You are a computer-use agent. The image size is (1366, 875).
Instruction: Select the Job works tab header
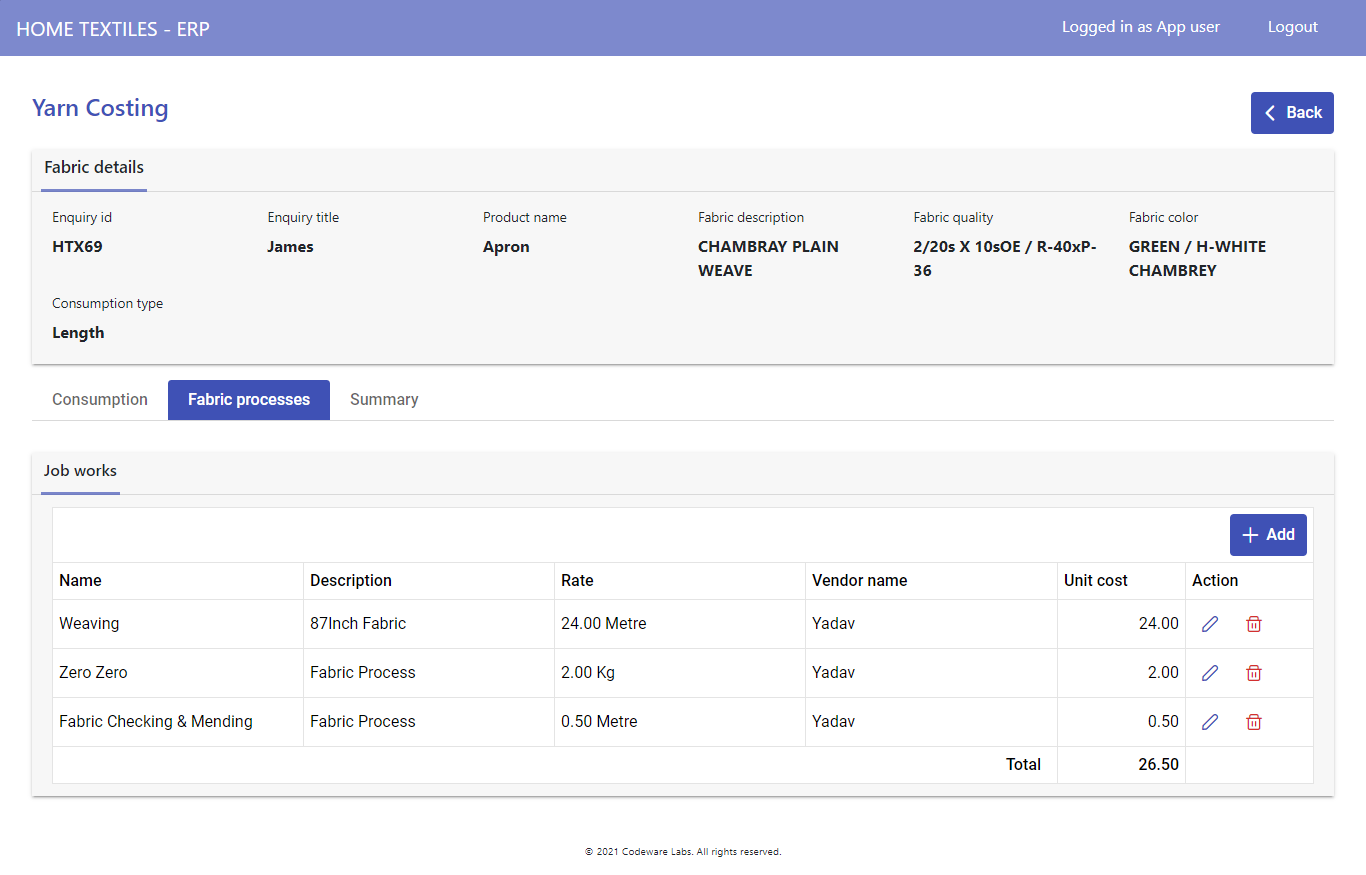tap(80, 471)
